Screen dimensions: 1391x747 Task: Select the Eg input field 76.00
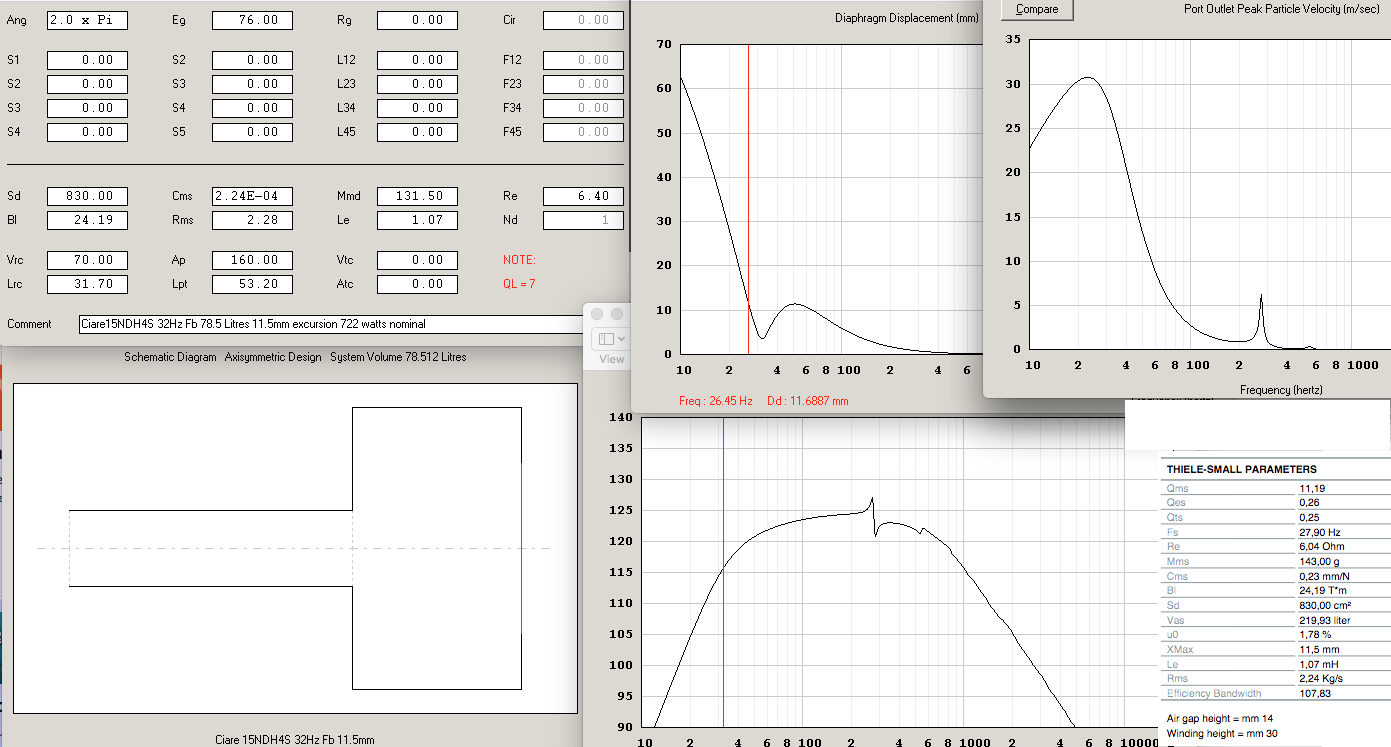(252, 20)
